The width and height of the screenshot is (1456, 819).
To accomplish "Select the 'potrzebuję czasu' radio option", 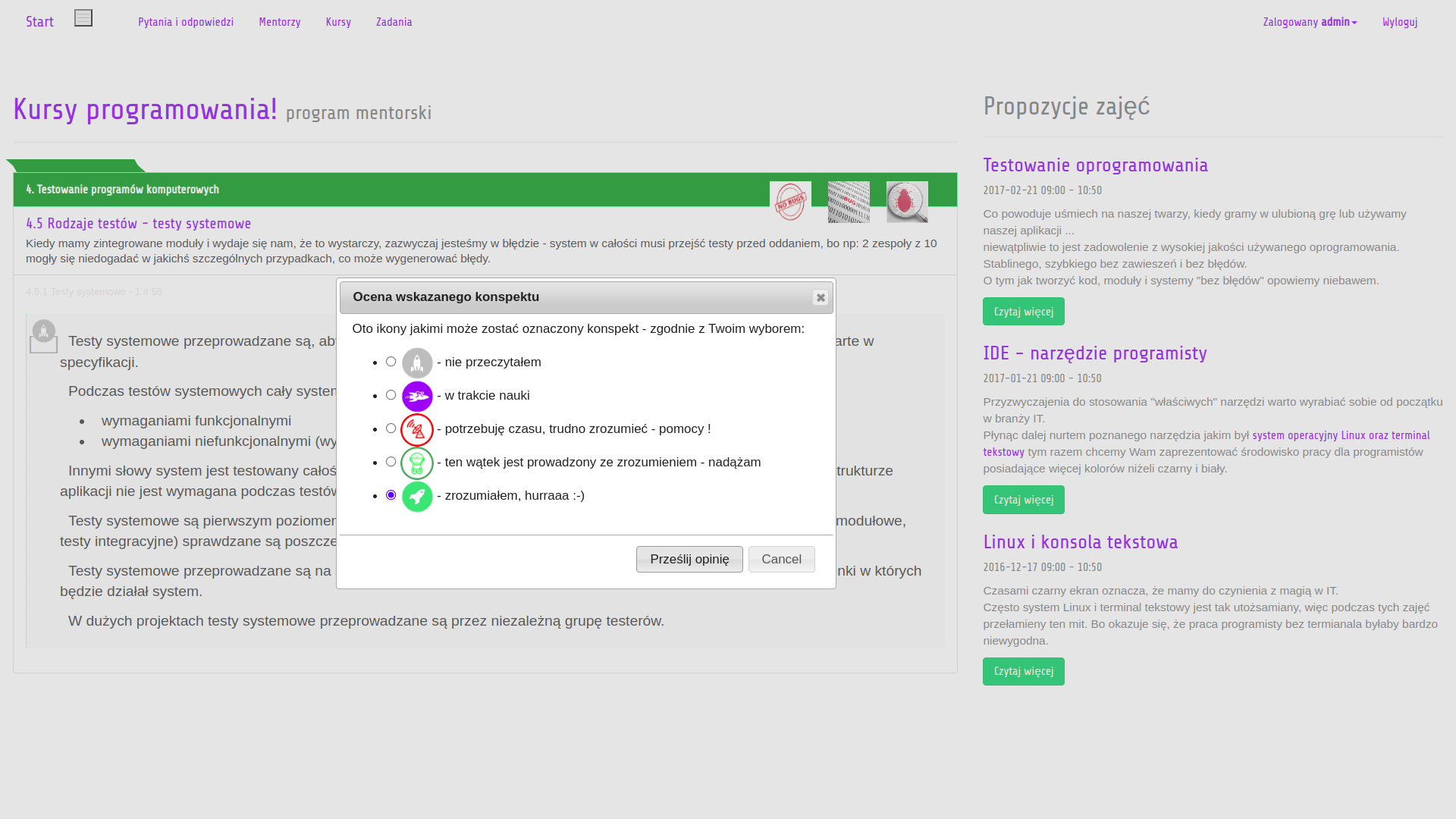I will [x=391, y=428].
